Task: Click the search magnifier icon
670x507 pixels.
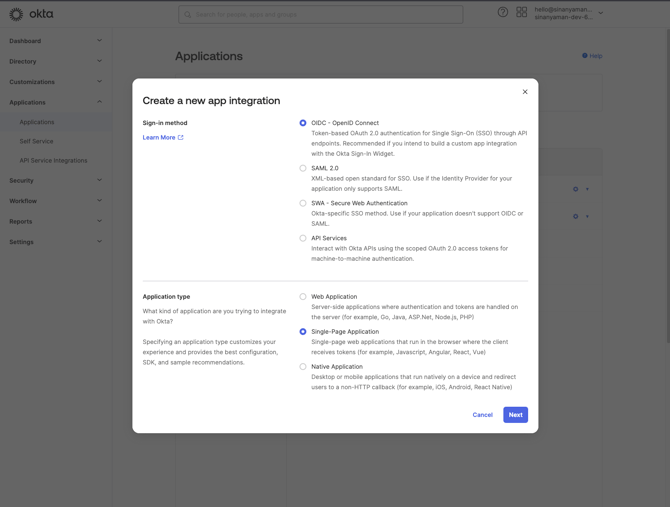Action: 187,15
